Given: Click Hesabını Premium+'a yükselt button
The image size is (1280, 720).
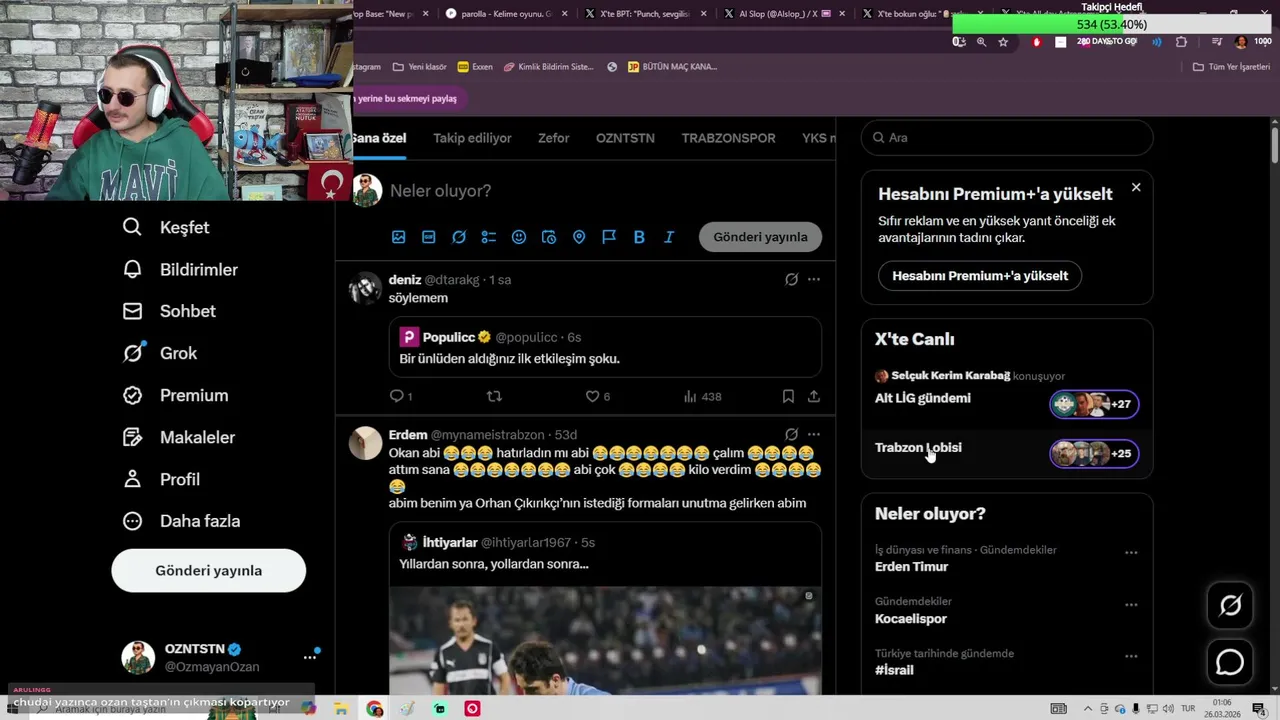Looking at the screenshot, I should pyautogui.click(x=980, y=275).
